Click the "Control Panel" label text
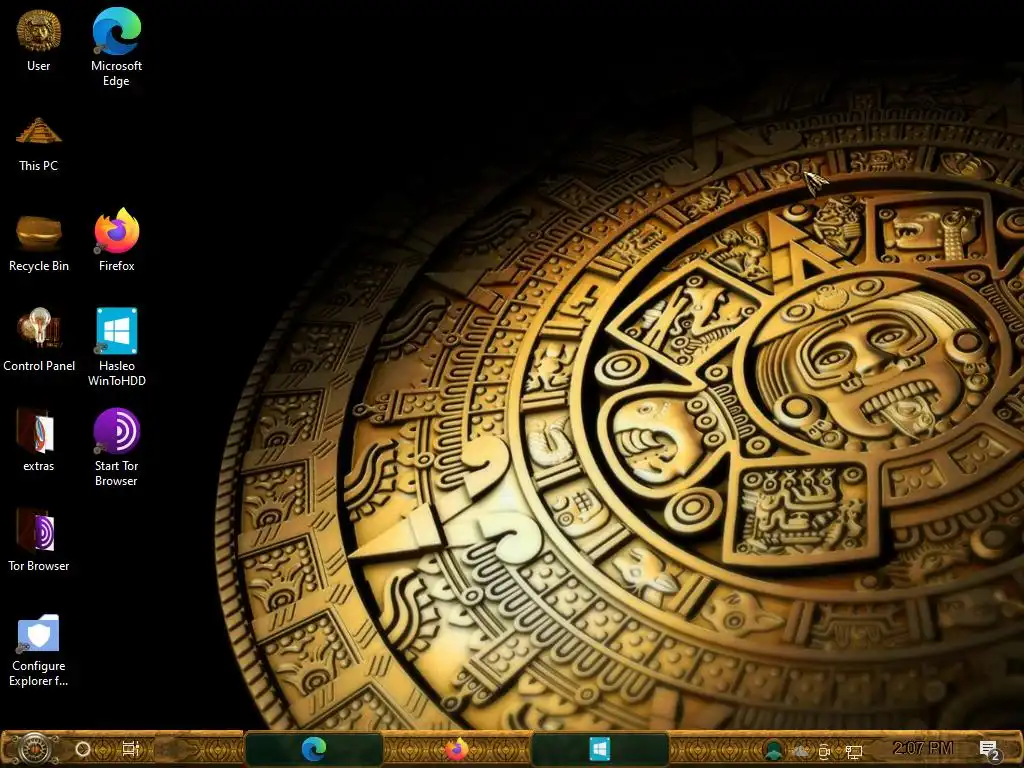1024x768 pixels. pyautogui.click(x=39, y=366)
